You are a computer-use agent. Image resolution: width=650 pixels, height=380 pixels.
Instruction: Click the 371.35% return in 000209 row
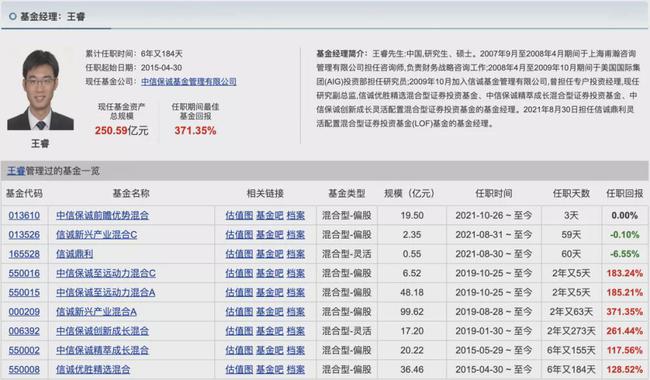(625, 312)
